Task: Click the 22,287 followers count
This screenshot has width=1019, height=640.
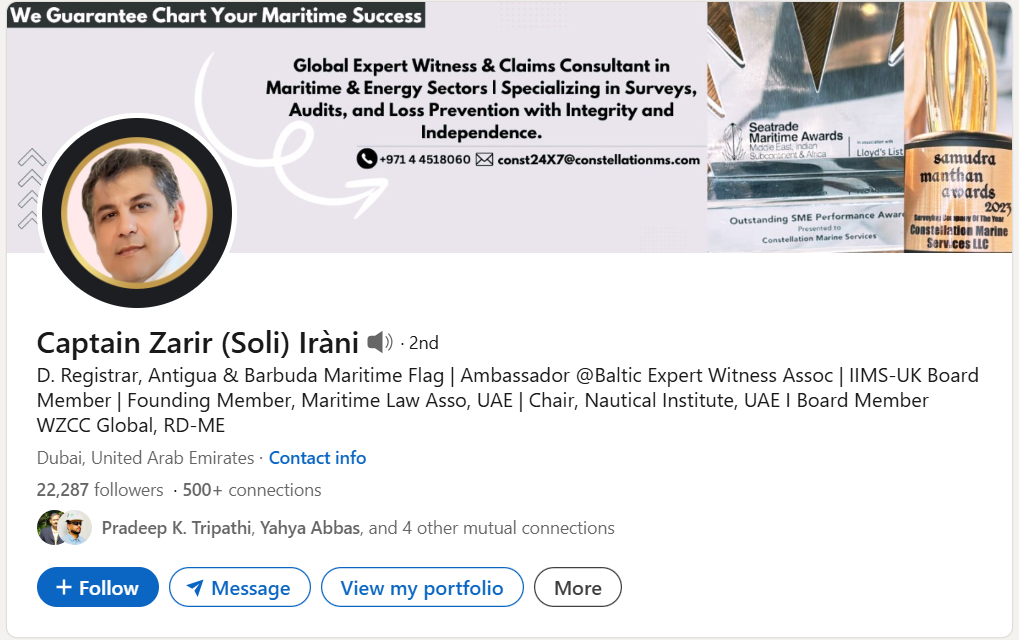Action: click(99, 490)
